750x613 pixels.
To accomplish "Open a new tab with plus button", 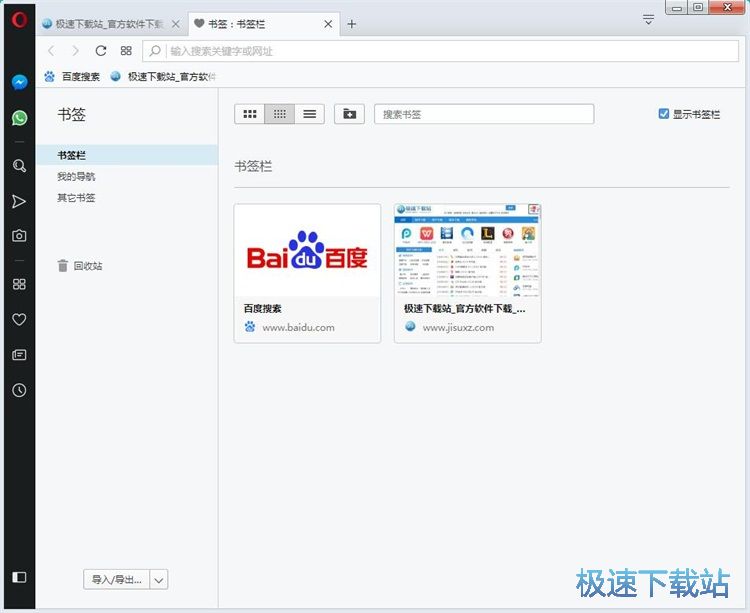I will point(352,24).
